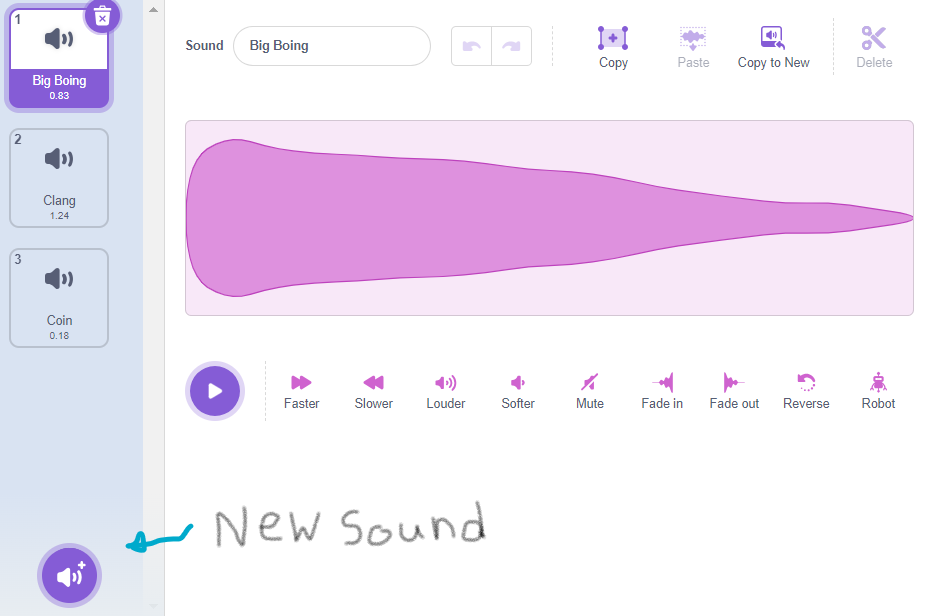Redo the last edit
The height and width of the screenshot is (616, 928).
[511, 45]
